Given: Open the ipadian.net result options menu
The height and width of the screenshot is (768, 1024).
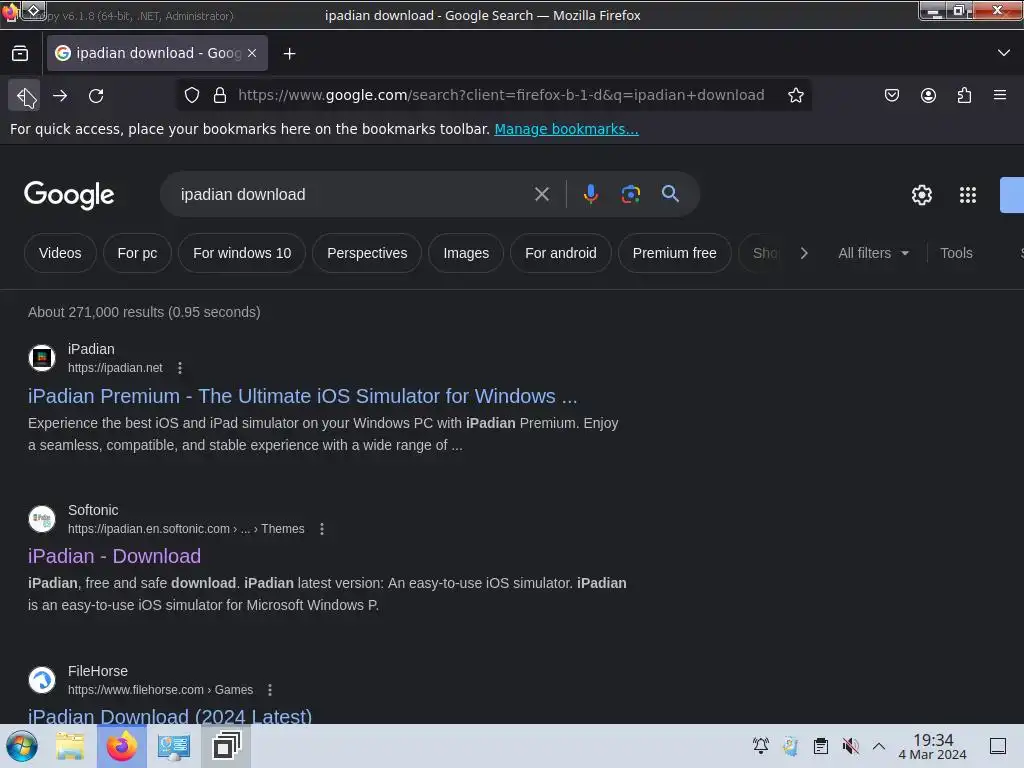Looking at the screenshot, I should point(180,368).
